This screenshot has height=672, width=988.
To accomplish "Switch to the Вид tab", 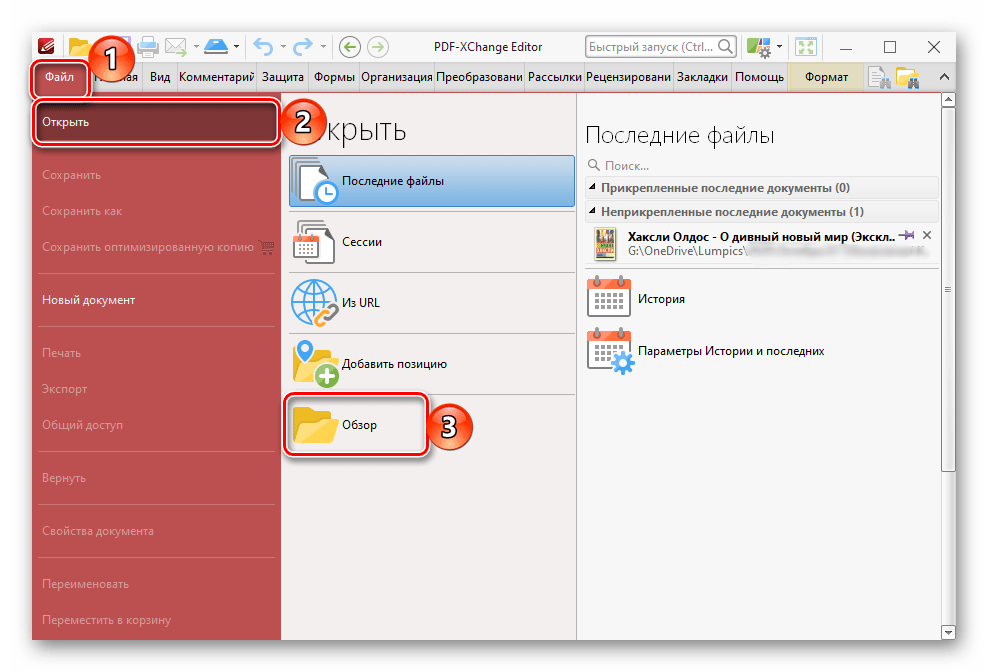I will point(160,77).
